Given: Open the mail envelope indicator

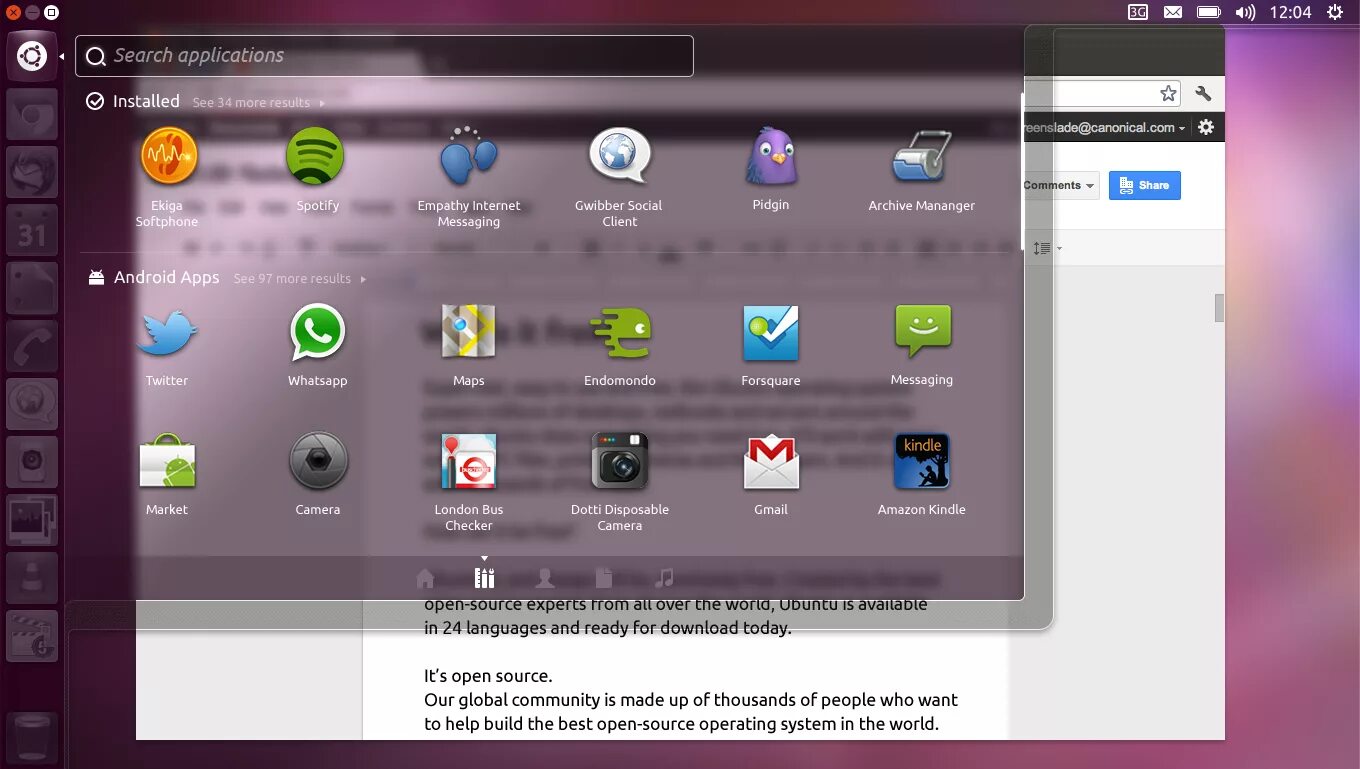Looking at the screenshot, I should pyautogui.click(x=1173, y=12).
